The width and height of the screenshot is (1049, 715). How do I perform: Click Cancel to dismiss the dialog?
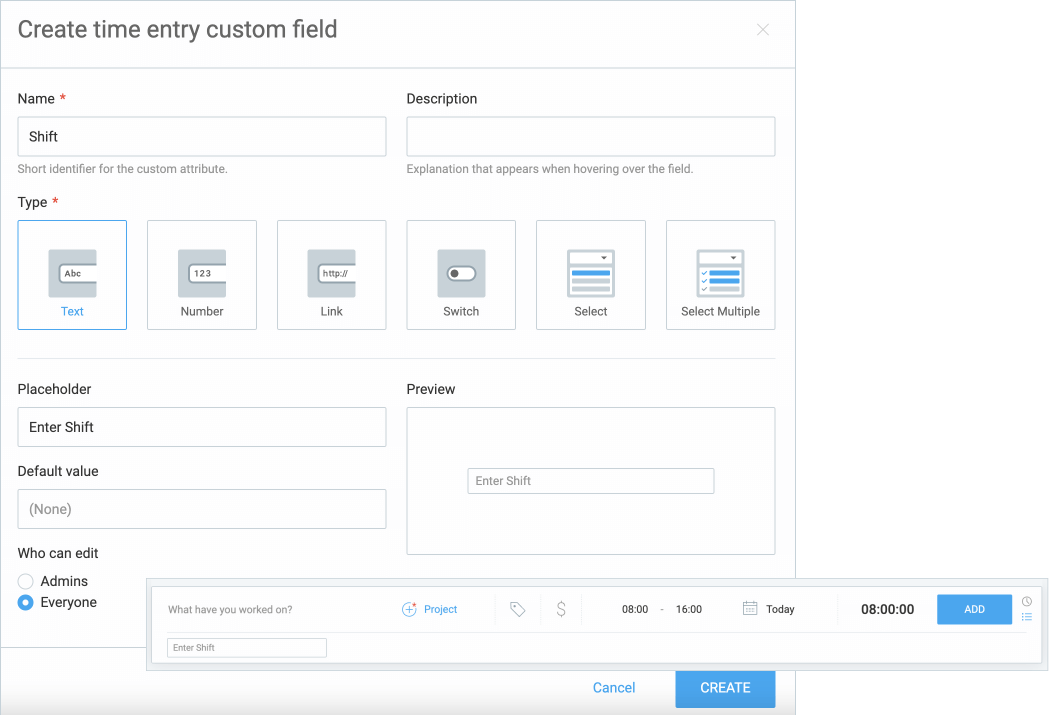pyautogui.click(x=613, y=688)
